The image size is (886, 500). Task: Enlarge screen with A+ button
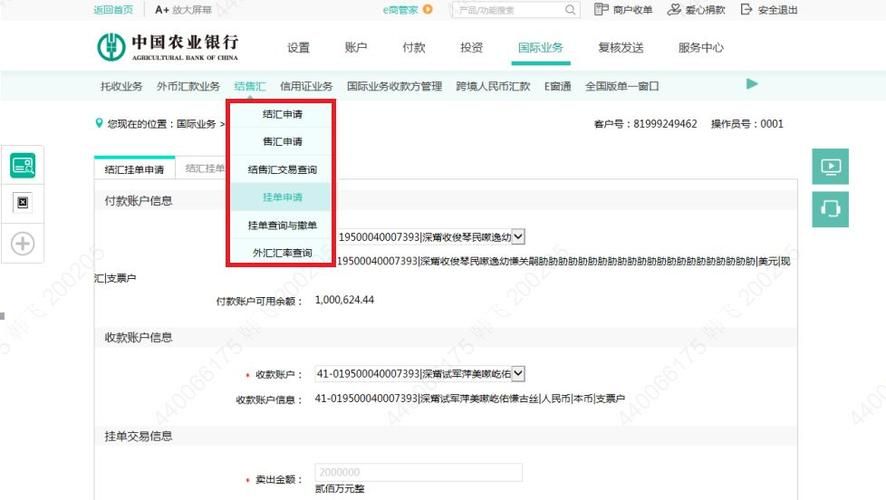click(x=183, y=10)
